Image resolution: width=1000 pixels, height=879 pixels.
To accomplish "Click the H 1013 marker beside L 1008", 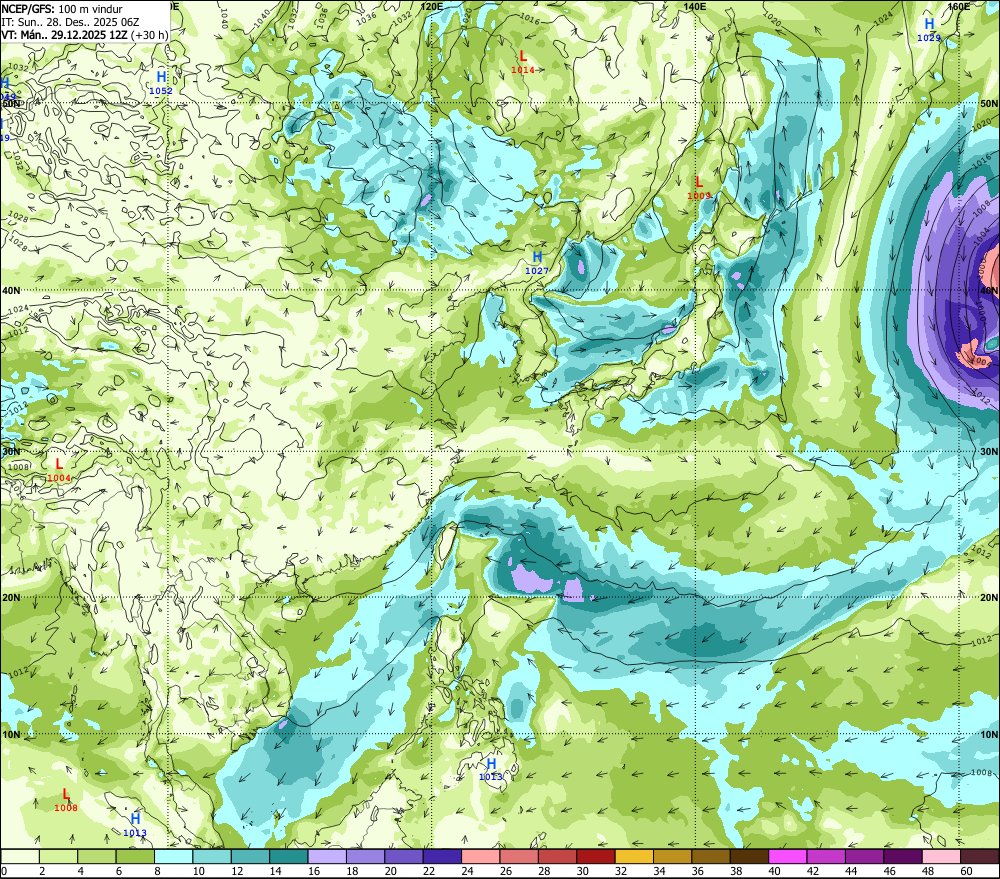I will 135,825.
